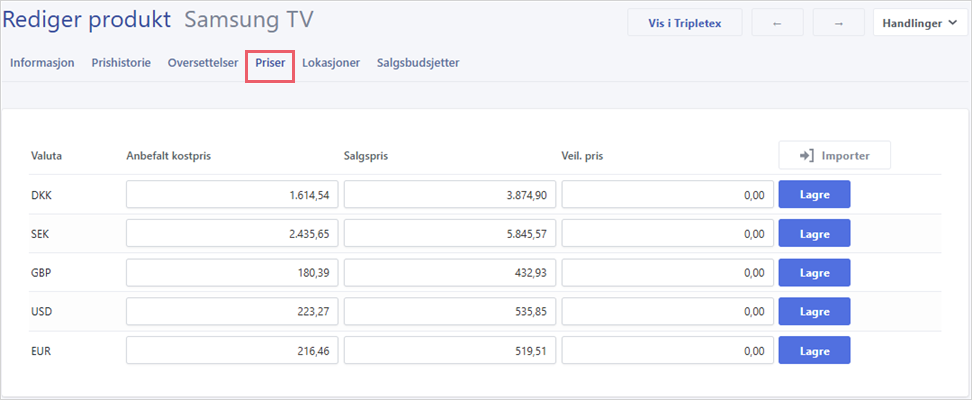
Task: Switch to the Salgsbudsjetter tab
Action: point(418,63)
